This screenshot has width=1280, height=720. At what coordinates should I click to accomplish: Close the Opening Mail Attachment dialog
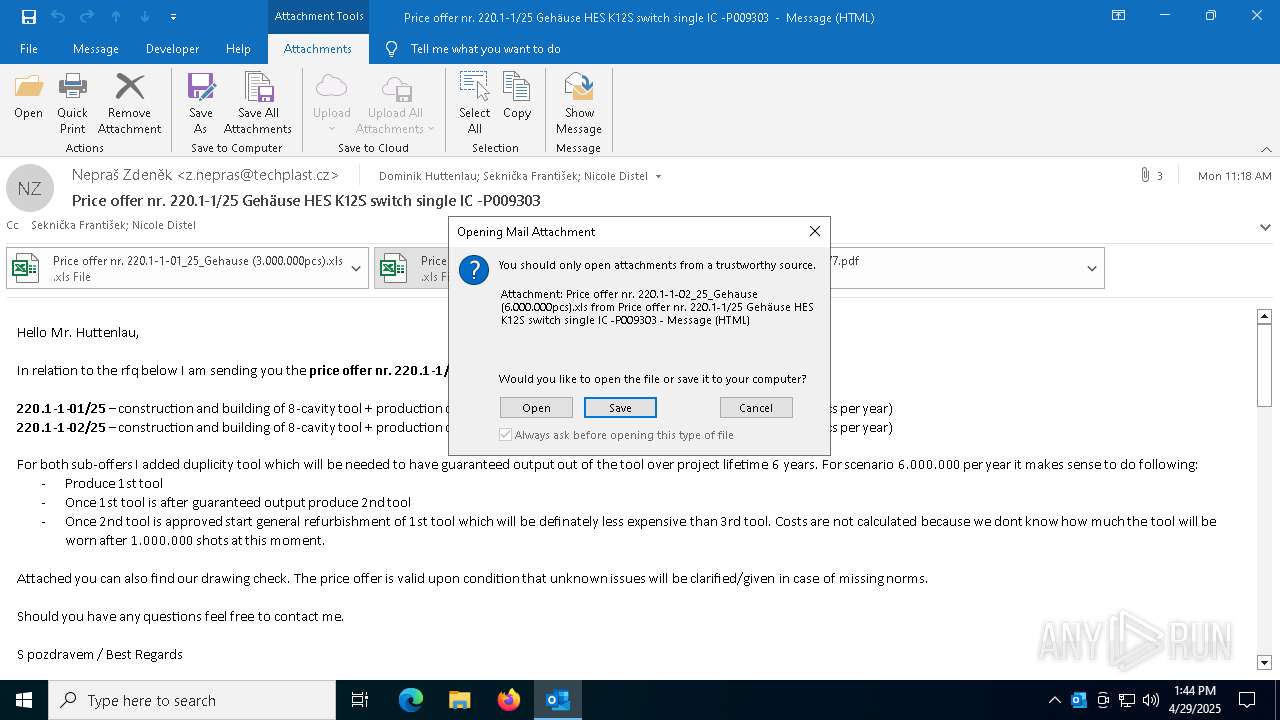(x=814, y=231)
